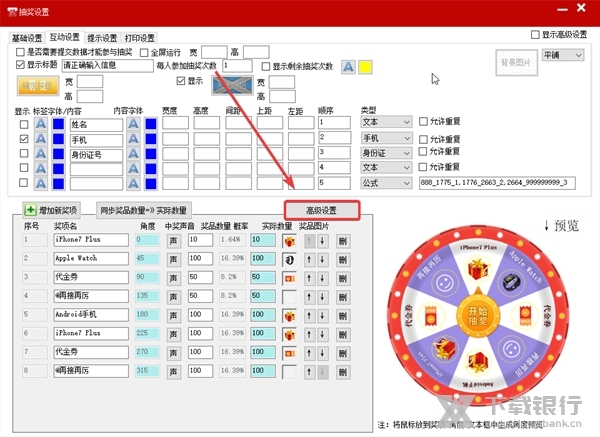Screen dimensions: 600x437
Task: Open prize image for iPhone7 Plus row 1
Action: point(290,241)
